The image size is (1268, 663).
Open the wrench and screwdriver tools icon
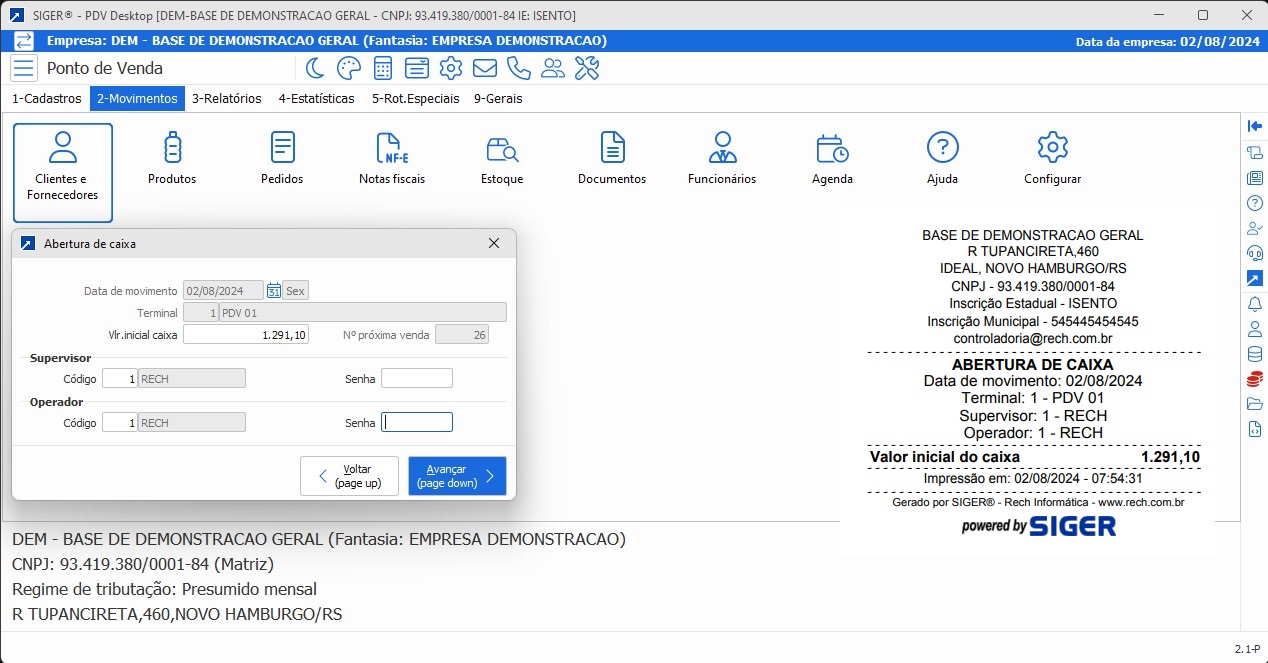587,68
